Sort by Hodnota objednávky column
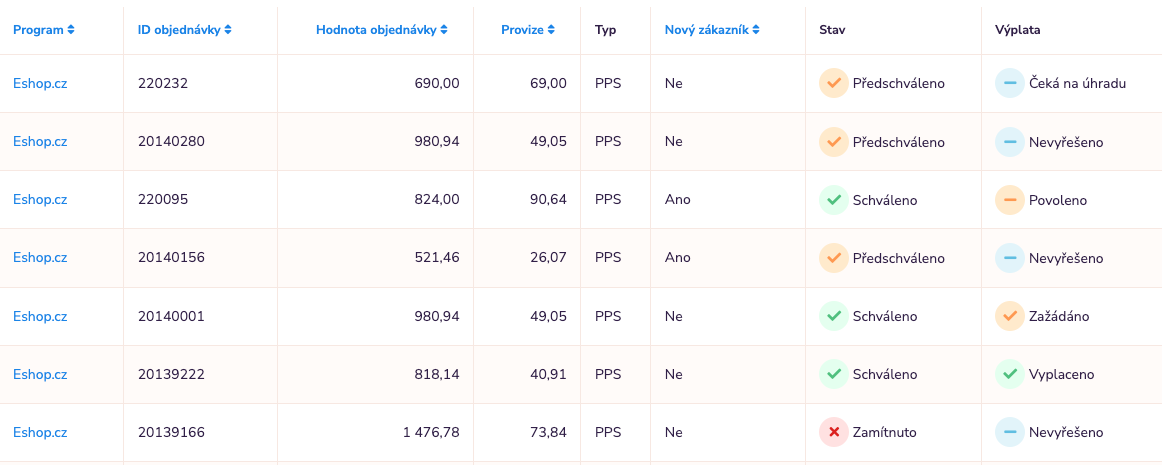 (x=381, y=30)
